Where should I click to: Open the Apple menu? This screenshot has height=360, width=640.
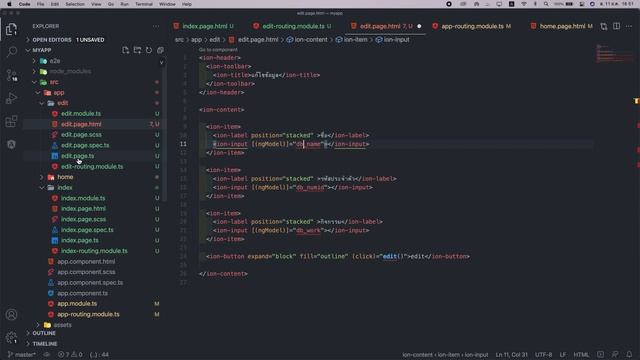coord(9,4)
